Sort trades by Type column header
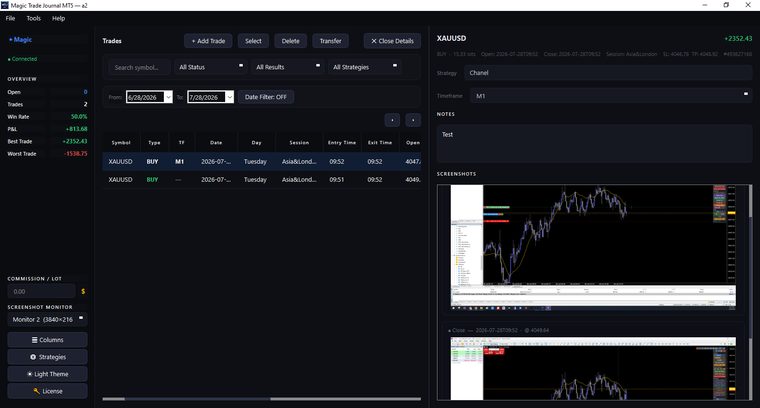Viewport: 760px width, 408px height. 154,142
